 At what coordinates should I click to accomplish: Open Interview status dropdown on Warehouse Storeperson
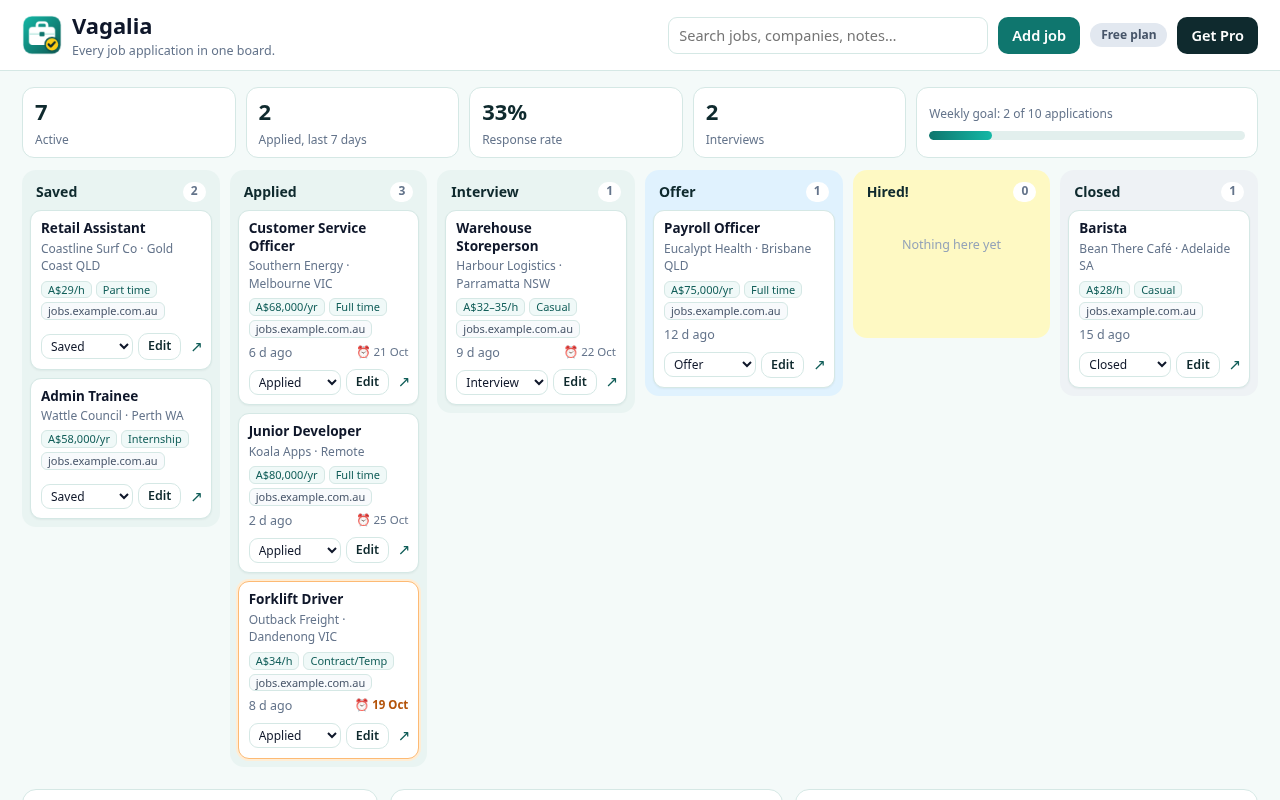[502, 382]
